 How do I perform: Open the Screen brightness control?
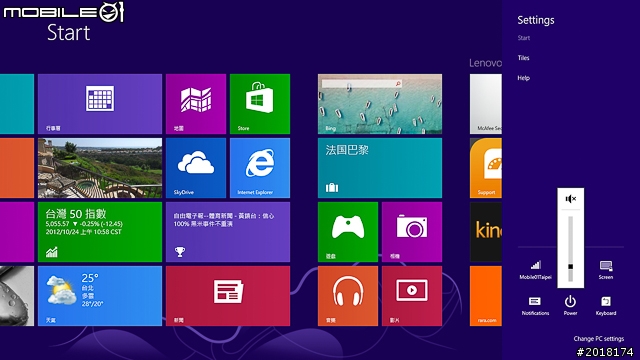(606, 270)
